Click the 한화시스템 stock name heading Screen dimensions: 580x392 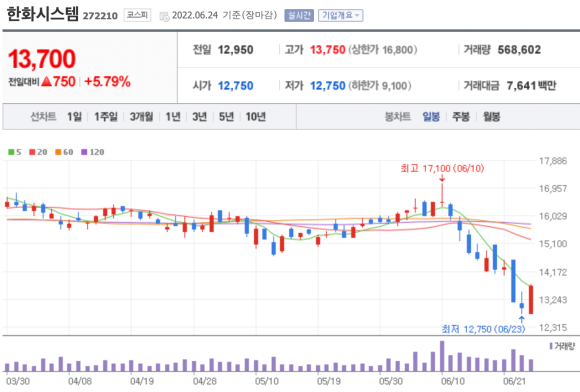point(43,14)
